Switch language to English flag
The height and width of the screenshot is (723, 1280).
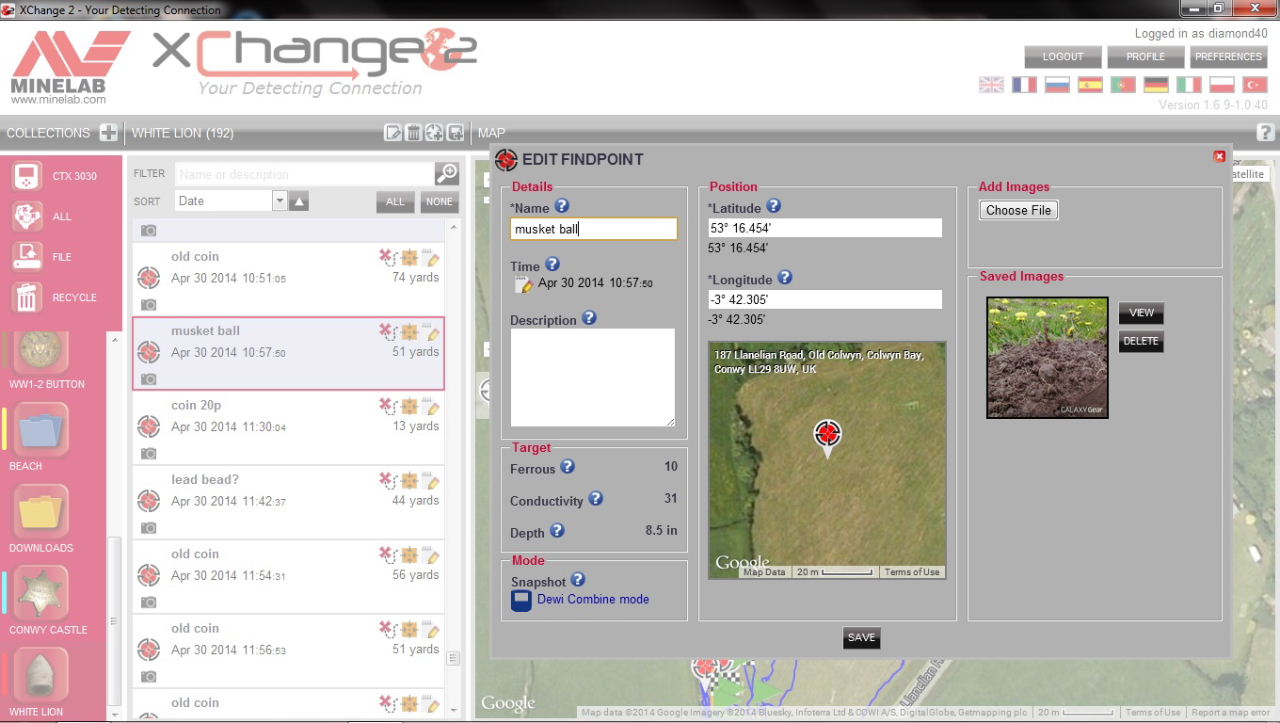pos(991,85)
